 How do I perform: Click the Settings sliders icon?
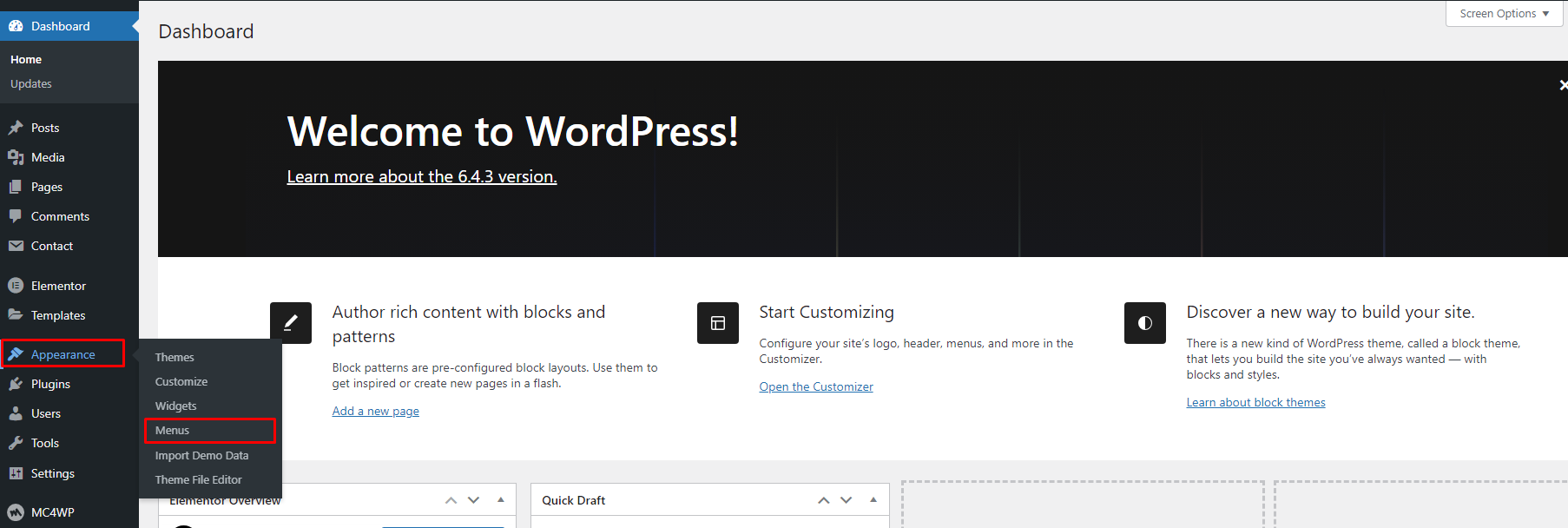pyautogui.click(x=16, y=473)
